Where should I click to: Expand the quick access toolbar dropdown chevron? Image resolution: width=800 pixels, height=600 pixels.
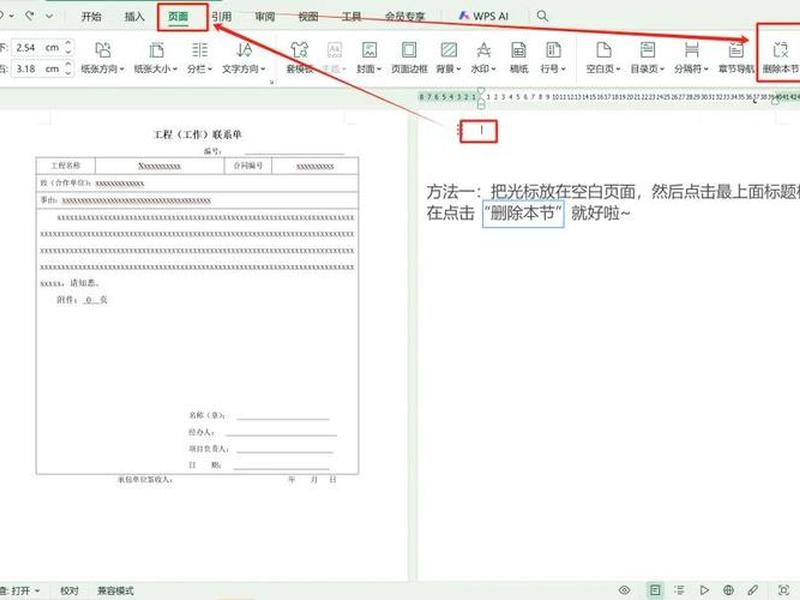[49, 16]
